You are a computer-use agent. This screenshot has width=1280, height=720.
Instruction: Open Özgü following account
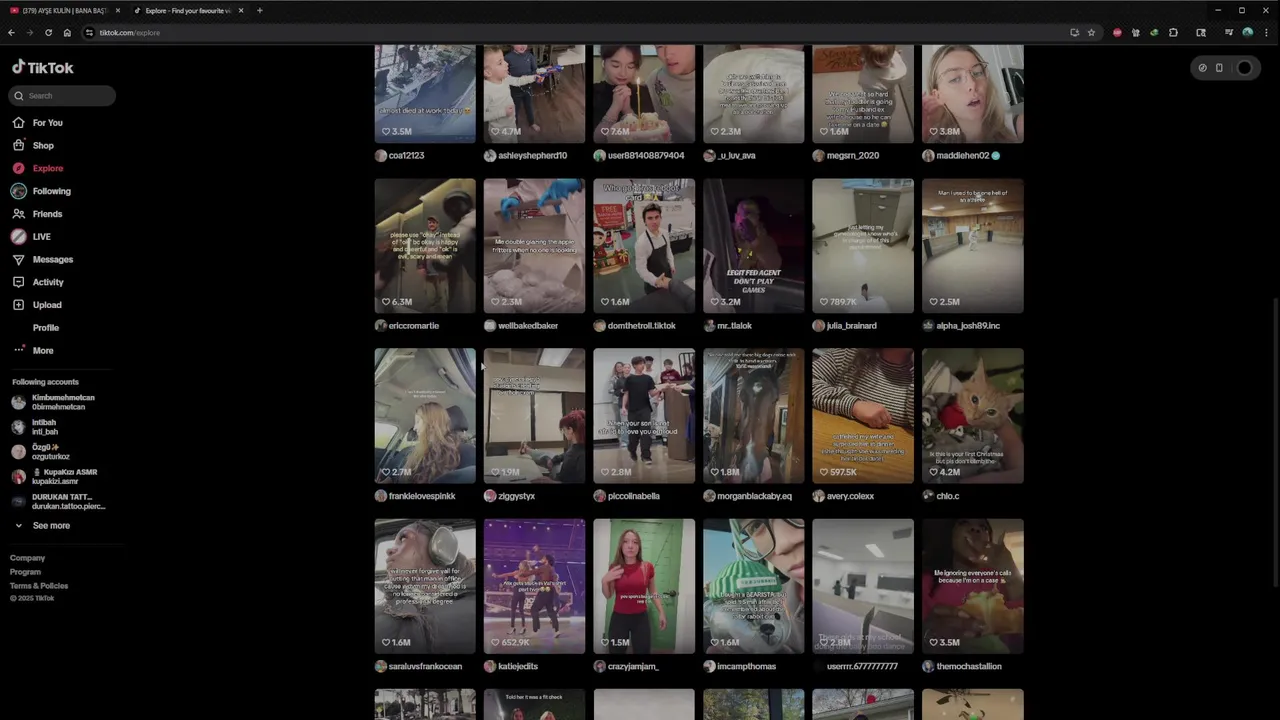click(x=40, y=452)
